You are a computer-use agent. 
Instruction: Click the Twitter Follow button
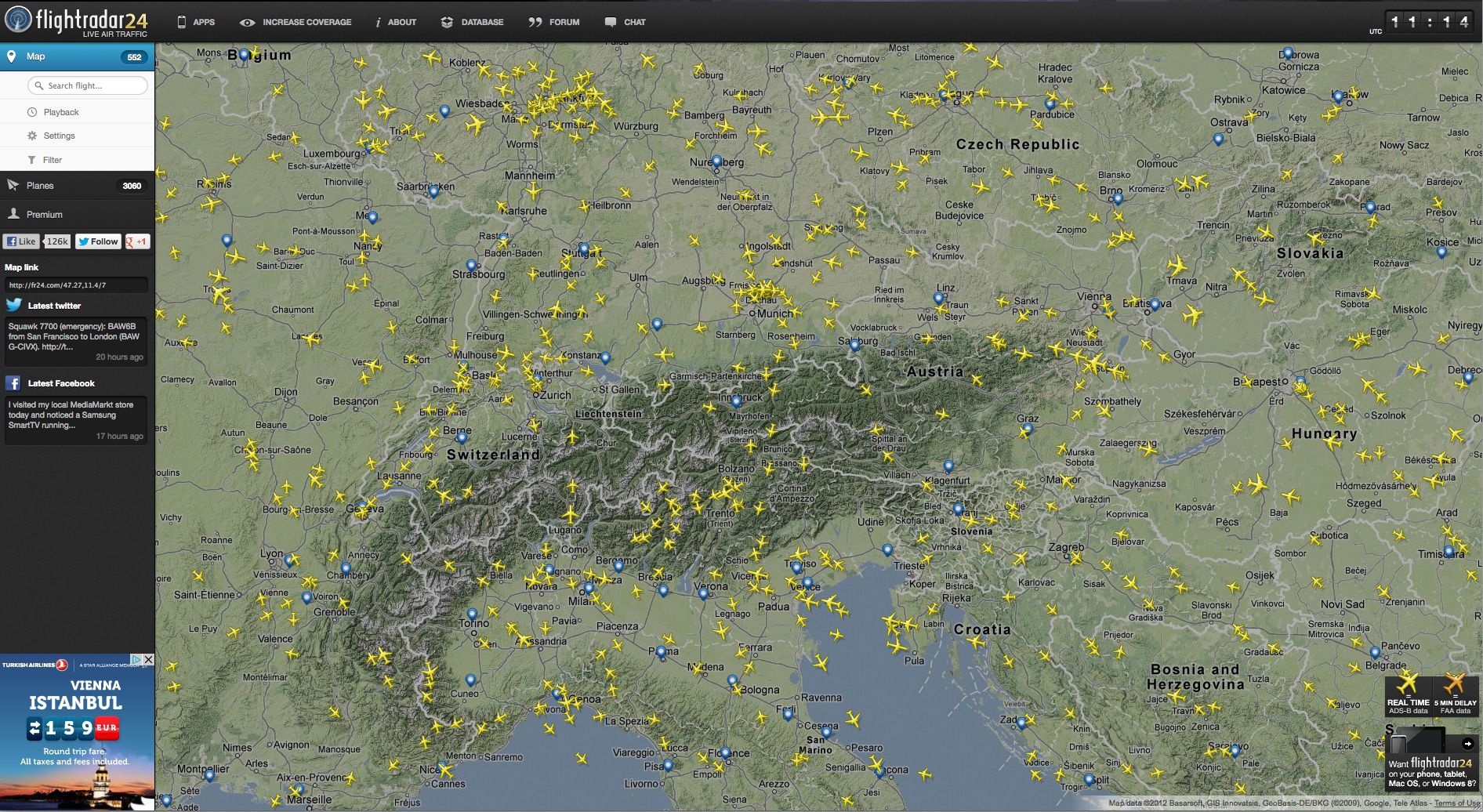(98, 241)
